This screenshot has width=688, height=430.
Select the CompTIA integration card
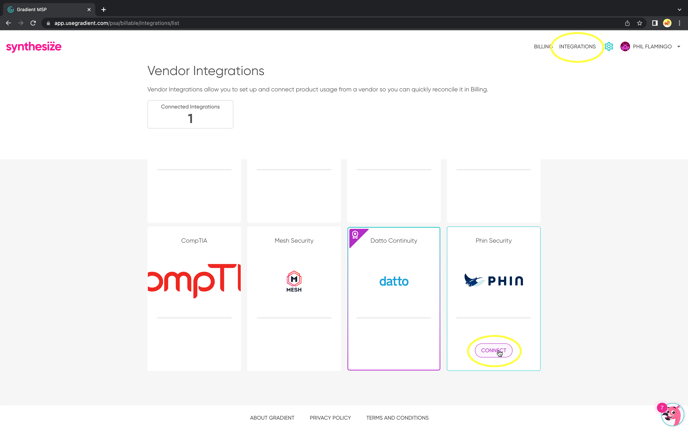[194, 298]
